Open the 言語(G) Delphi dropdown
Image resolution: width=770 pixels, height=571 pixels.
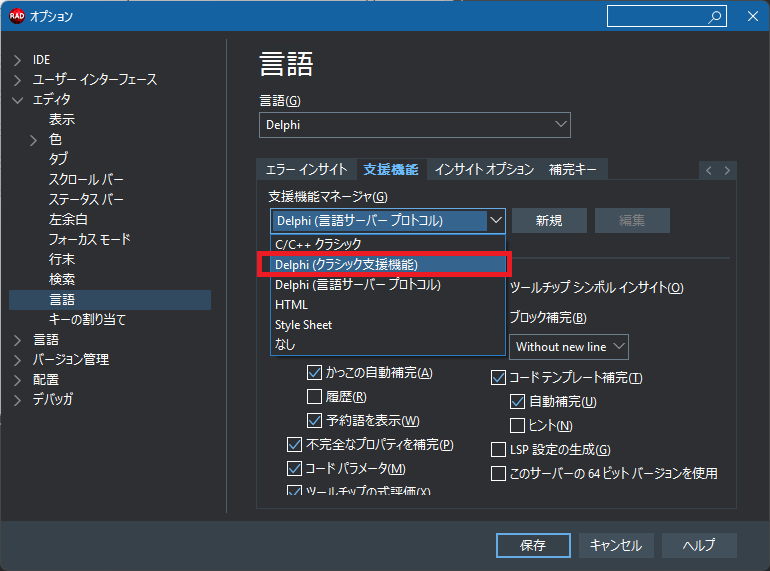[x=414, y=125]
